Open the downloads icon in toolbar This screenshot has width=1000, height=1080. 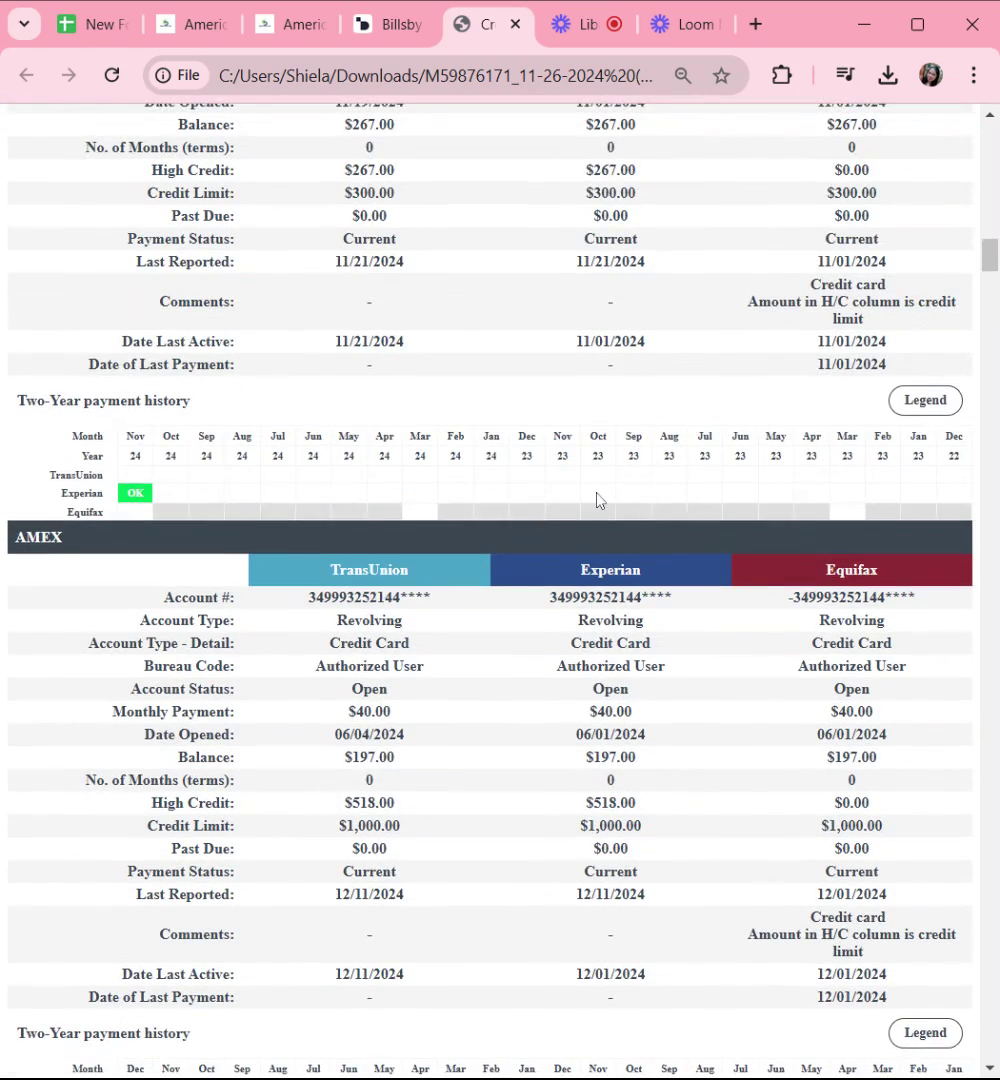click(888, 75)
